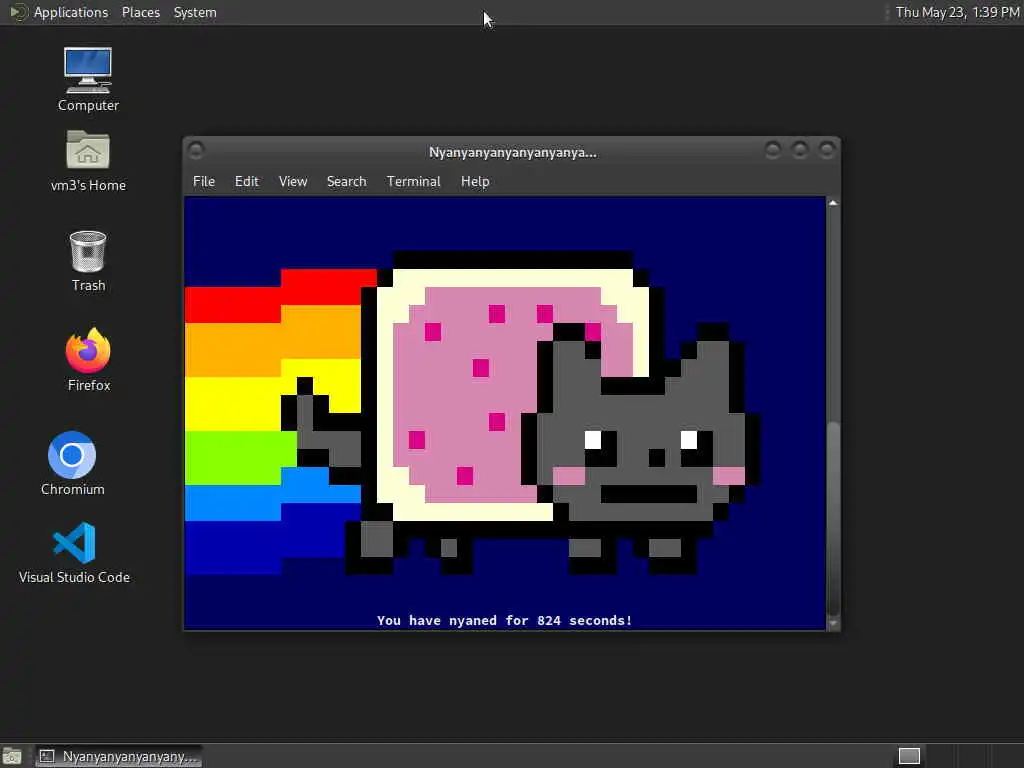Open the Terminal menu in menubar
Viewport: 1024px width, 768px height.
coord(413,182)
